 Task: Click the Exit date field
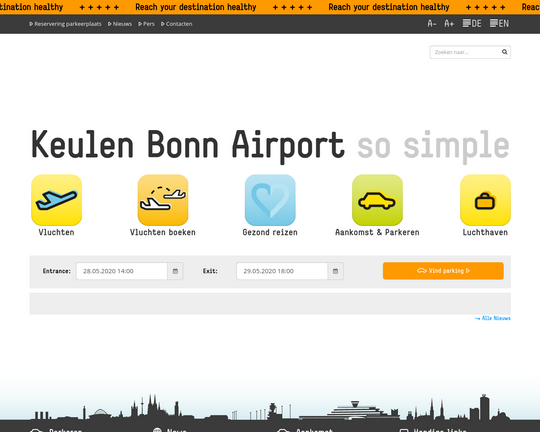pos(282,271)
